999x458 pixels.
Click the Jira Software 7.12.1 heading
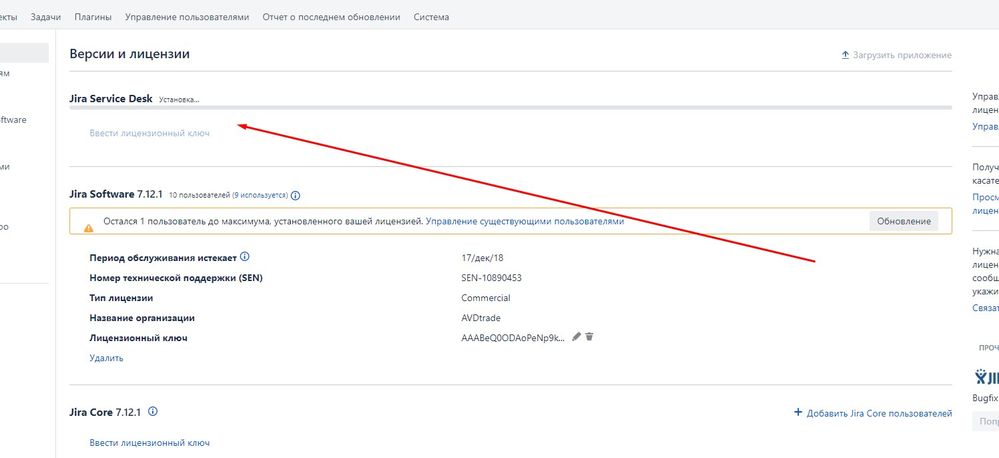[x=117, y=194]
